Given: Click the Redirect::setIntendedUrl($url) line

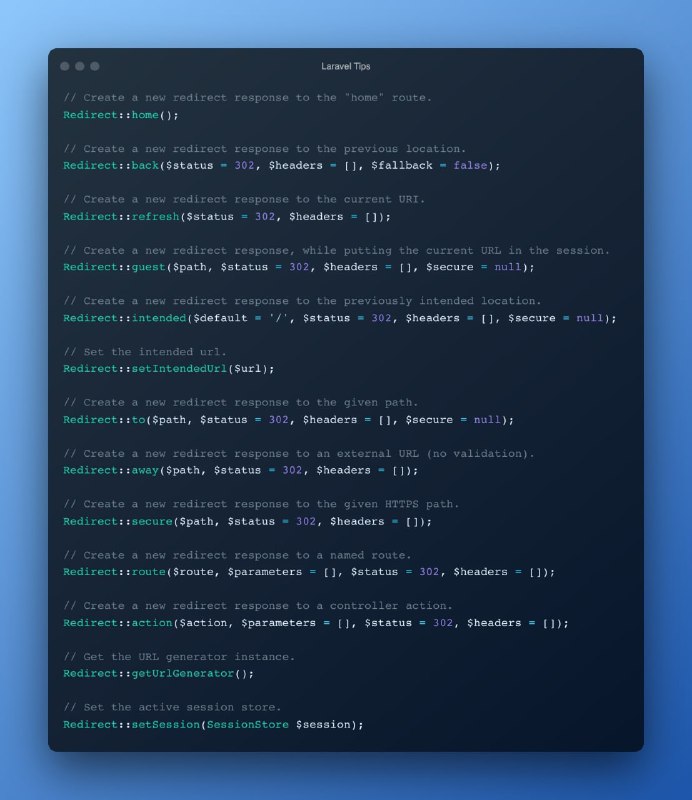Looking at the screenshot, I should 169,368.
